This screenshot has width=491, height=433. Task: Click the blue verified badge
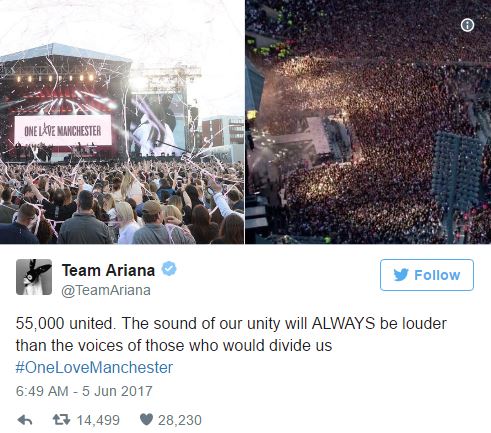169,269
